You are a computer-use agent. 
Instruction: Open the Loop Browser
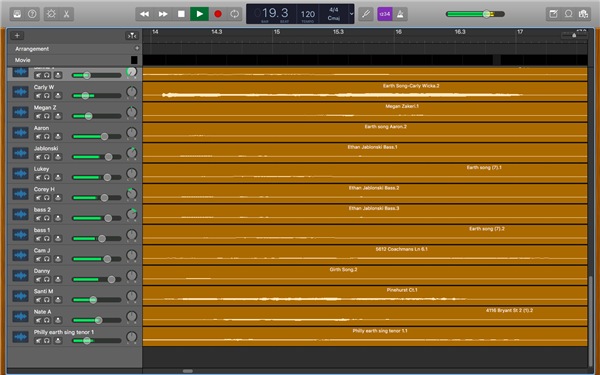tap(569, 14)
